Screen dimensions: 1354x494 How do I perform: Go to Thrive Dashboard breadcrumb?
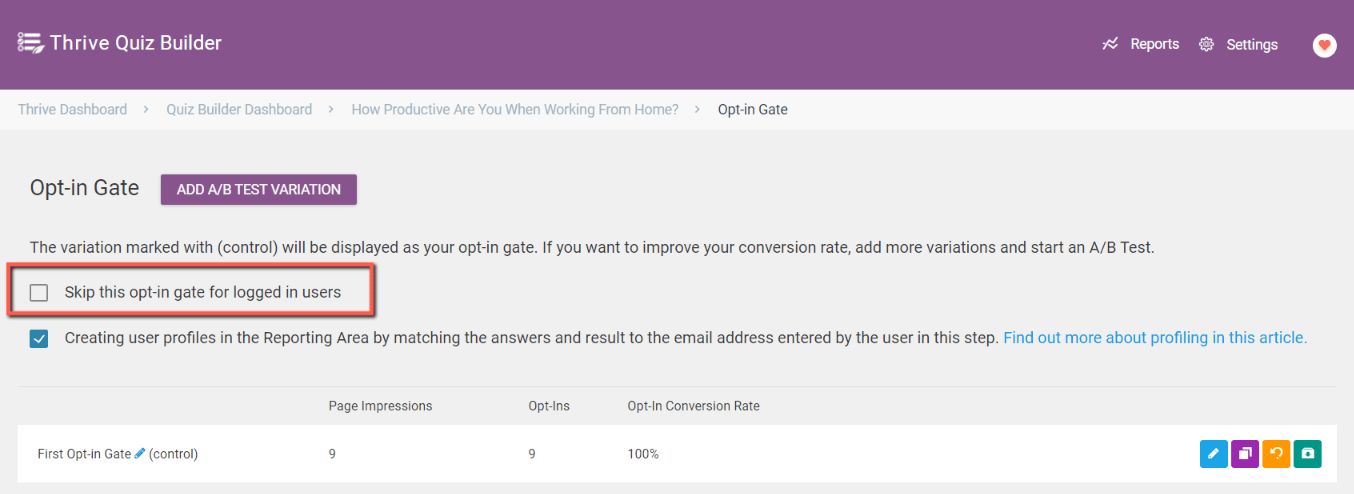72,110
